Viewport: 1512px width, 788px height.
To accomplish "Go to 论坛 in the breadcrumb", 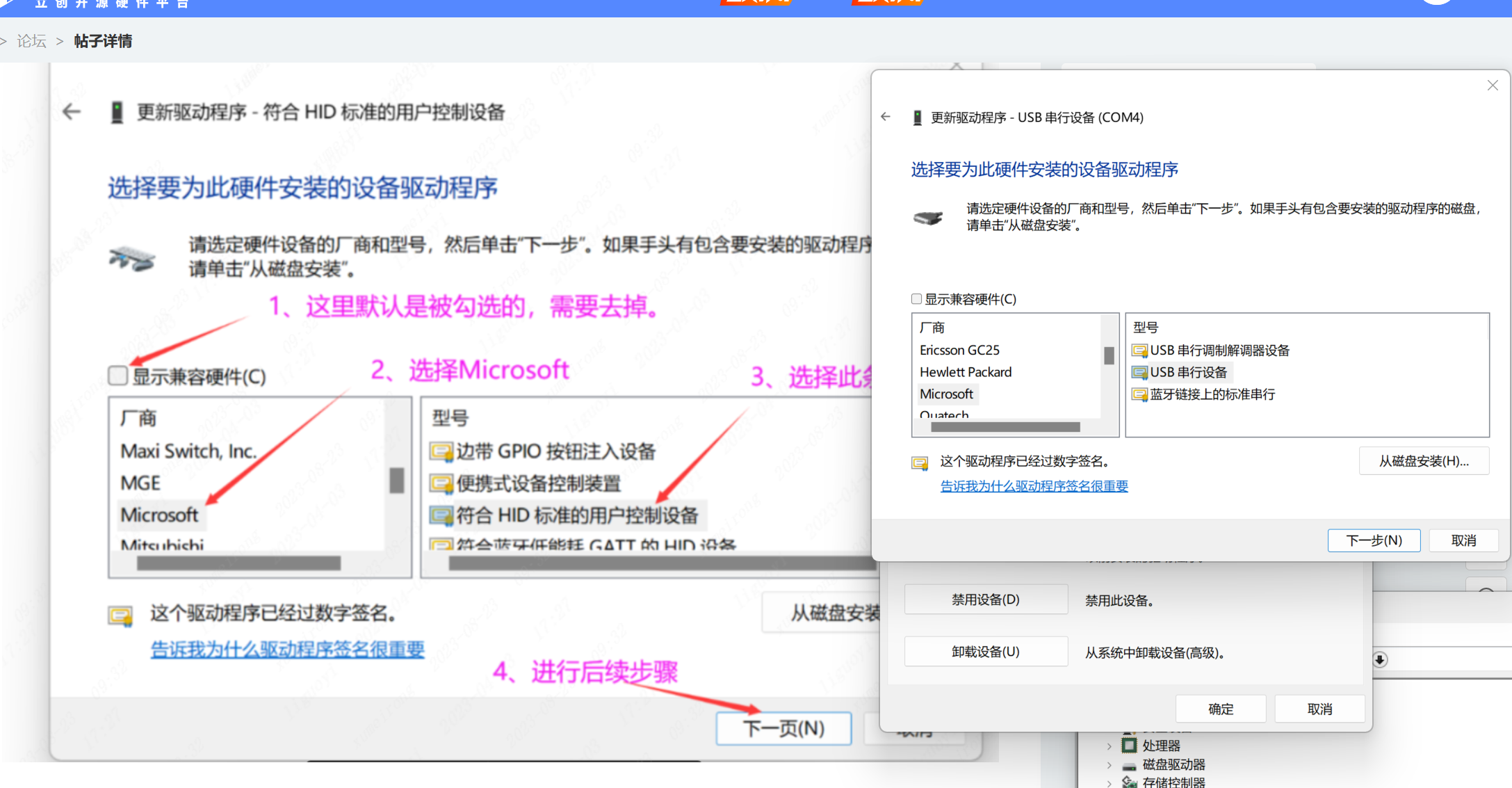I will point(31,41).
